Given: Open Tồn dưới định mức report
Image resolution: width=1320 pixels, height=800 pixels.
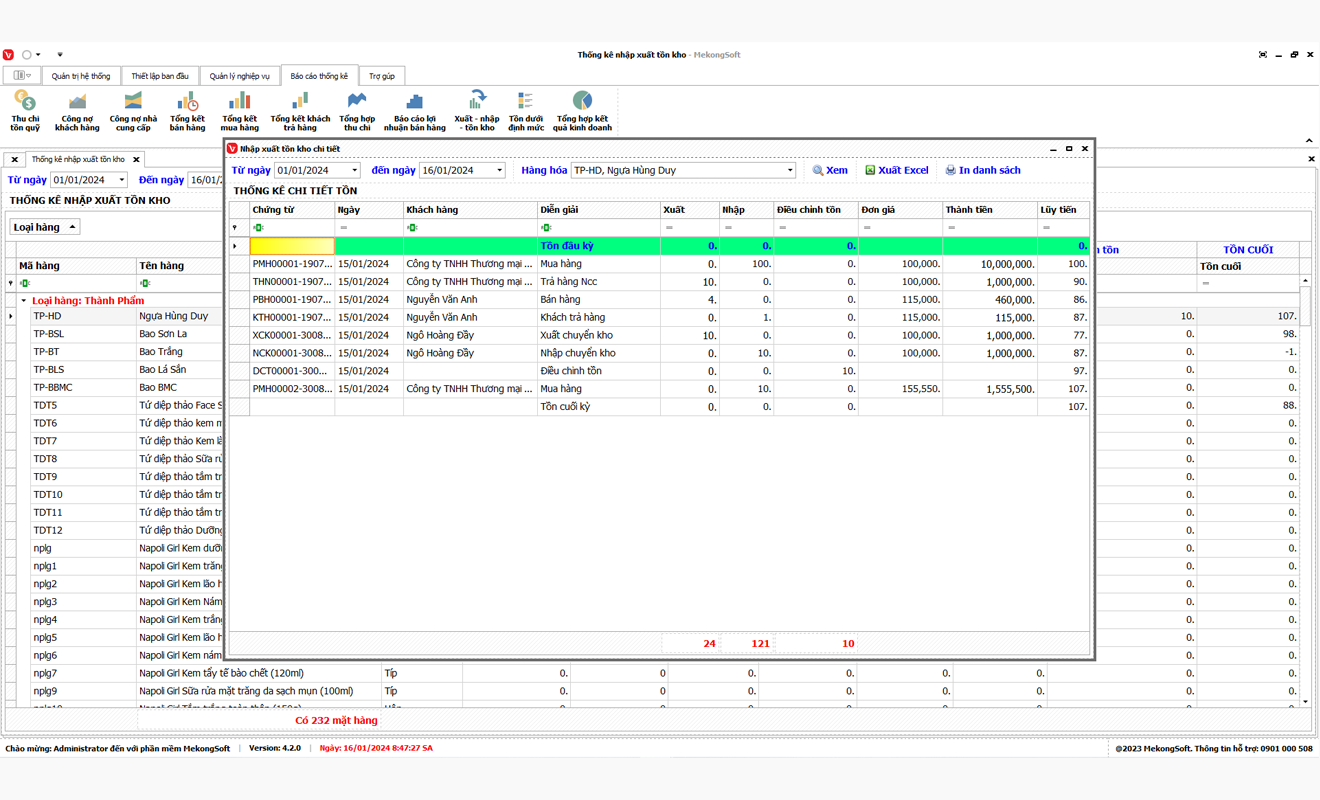Looking at the screenshot, I should (526, 111).
